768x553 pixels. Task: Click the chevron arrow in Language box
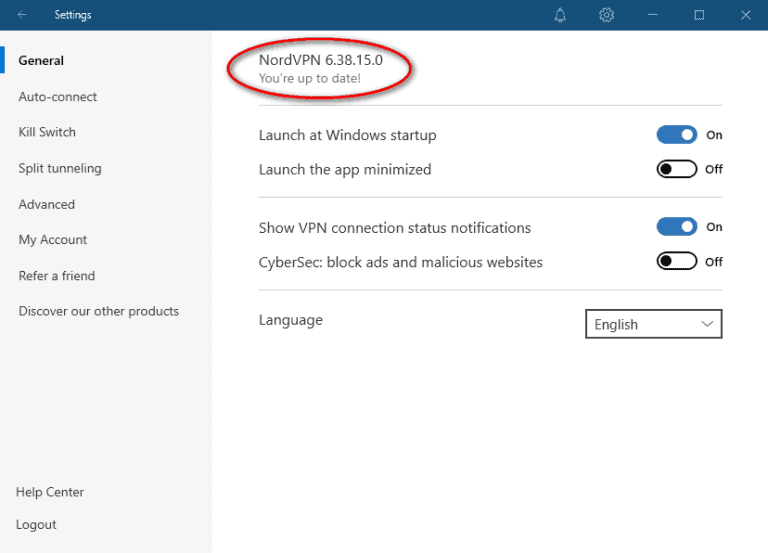pos(707,324)
